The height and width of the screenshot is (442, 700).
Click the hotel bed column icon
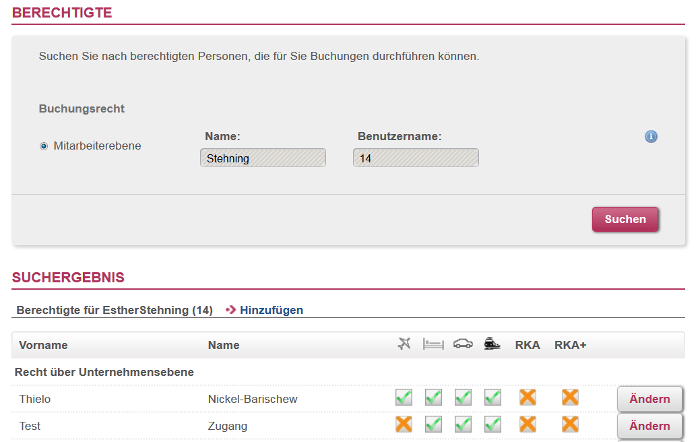pos(433,344)
